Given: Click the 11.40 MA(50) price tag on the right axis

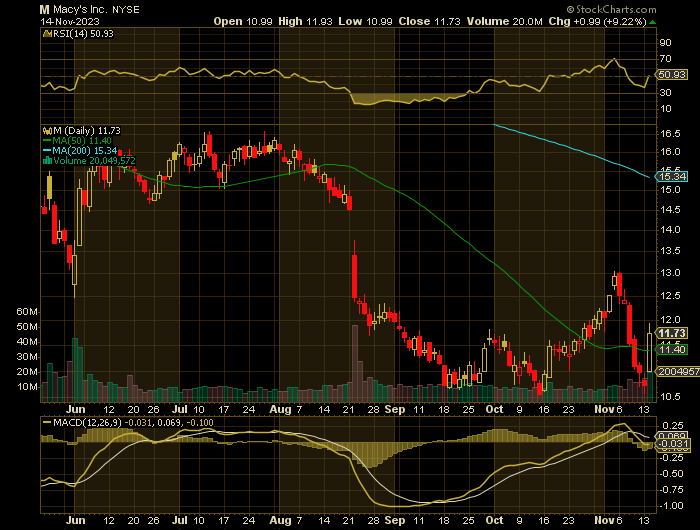Looking at the screenshot, I should point(672,349).
